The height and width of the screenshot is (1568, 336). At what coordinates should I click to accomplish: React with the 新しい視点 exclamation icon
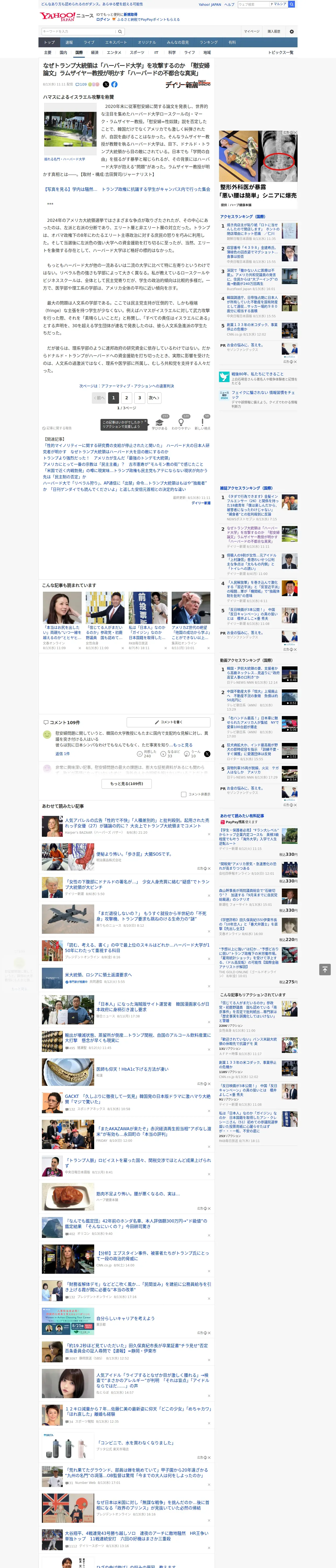203,422
